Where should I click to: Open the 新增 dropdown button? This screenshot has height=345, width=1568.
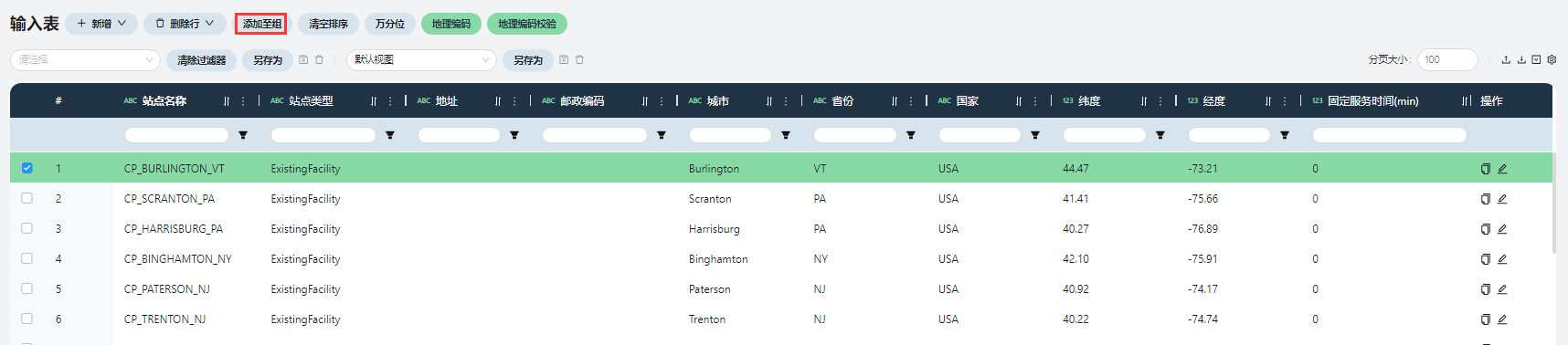(101, 24)
